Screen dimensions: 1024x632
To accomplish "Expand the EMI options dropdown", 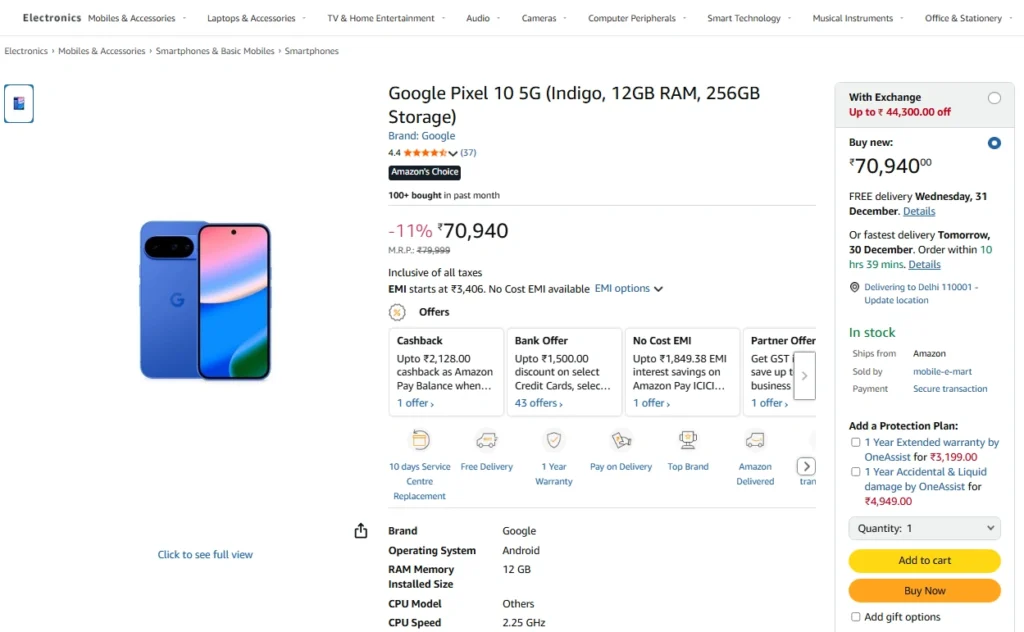I will [629, 289].
